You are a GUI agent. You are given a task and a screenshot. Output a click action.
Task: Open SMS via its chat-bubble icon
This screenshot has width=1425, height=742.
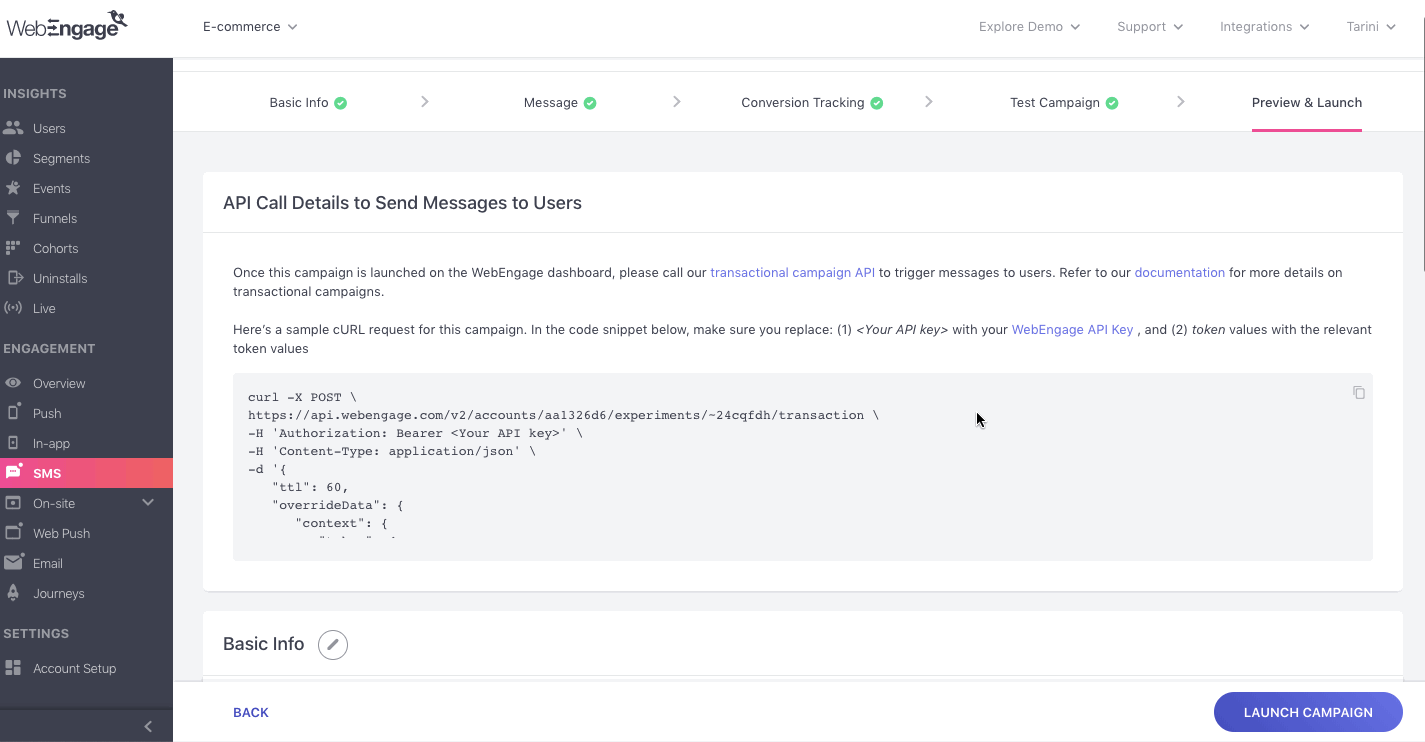13,473
